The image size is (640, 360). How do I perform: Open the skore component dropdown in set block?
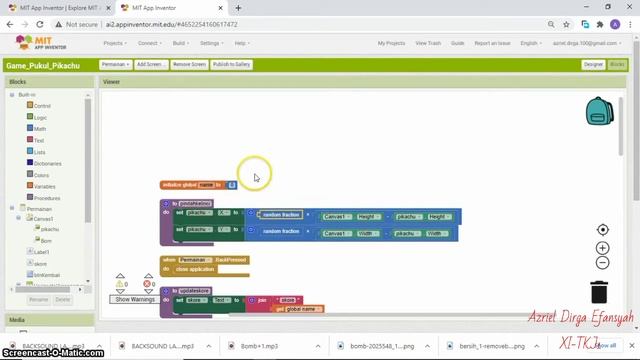point(197,300)
